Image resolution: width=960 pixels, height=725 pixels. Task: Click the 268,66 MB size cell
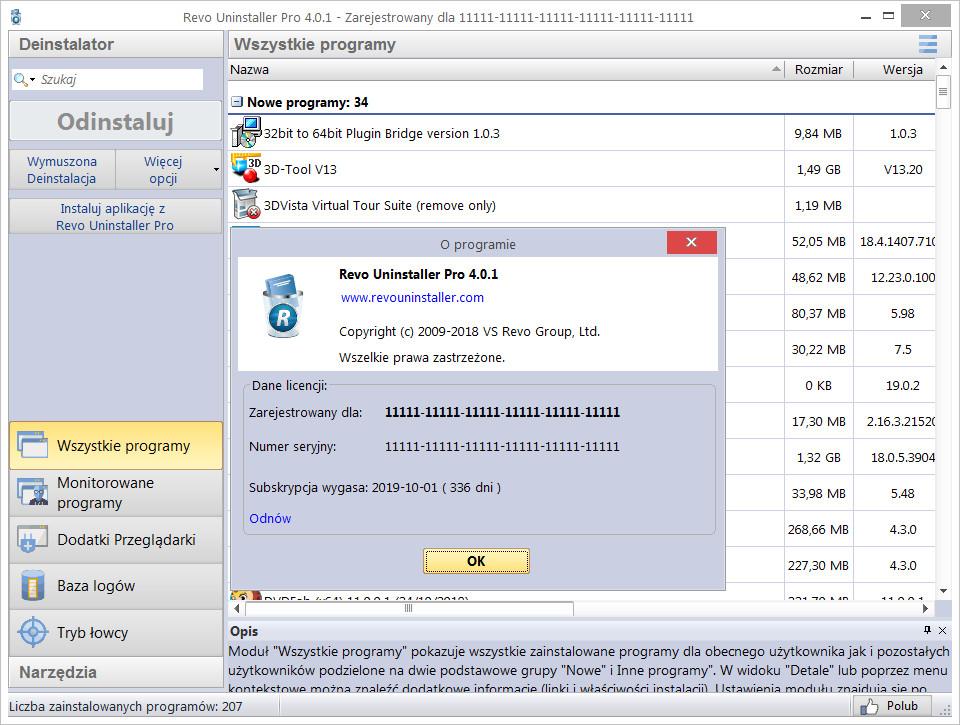click(x=818, y=530)
